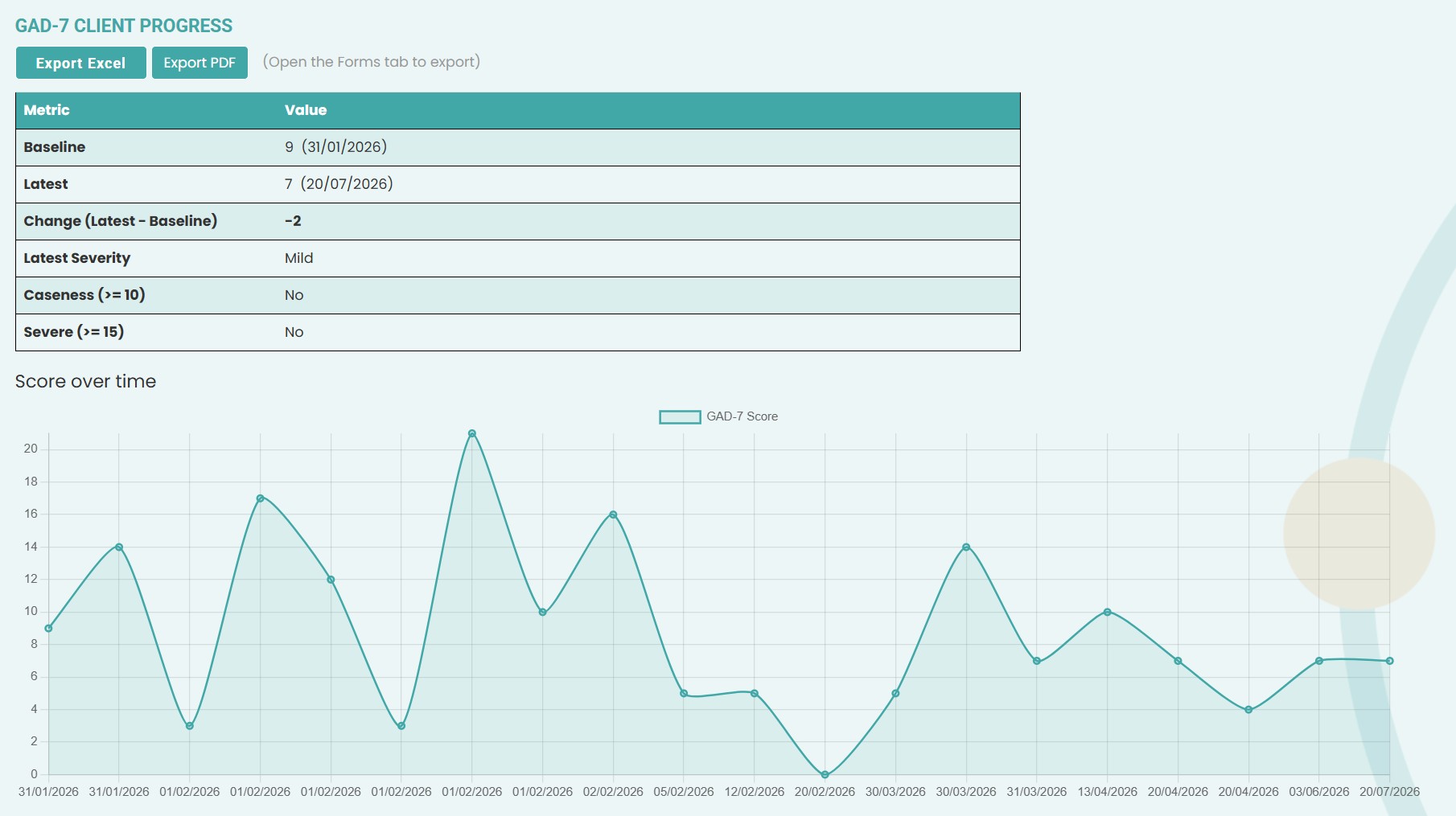Click the data point for 12/02/2026
Viewport: 1456px width, 816px height.
tap(755, 693)
